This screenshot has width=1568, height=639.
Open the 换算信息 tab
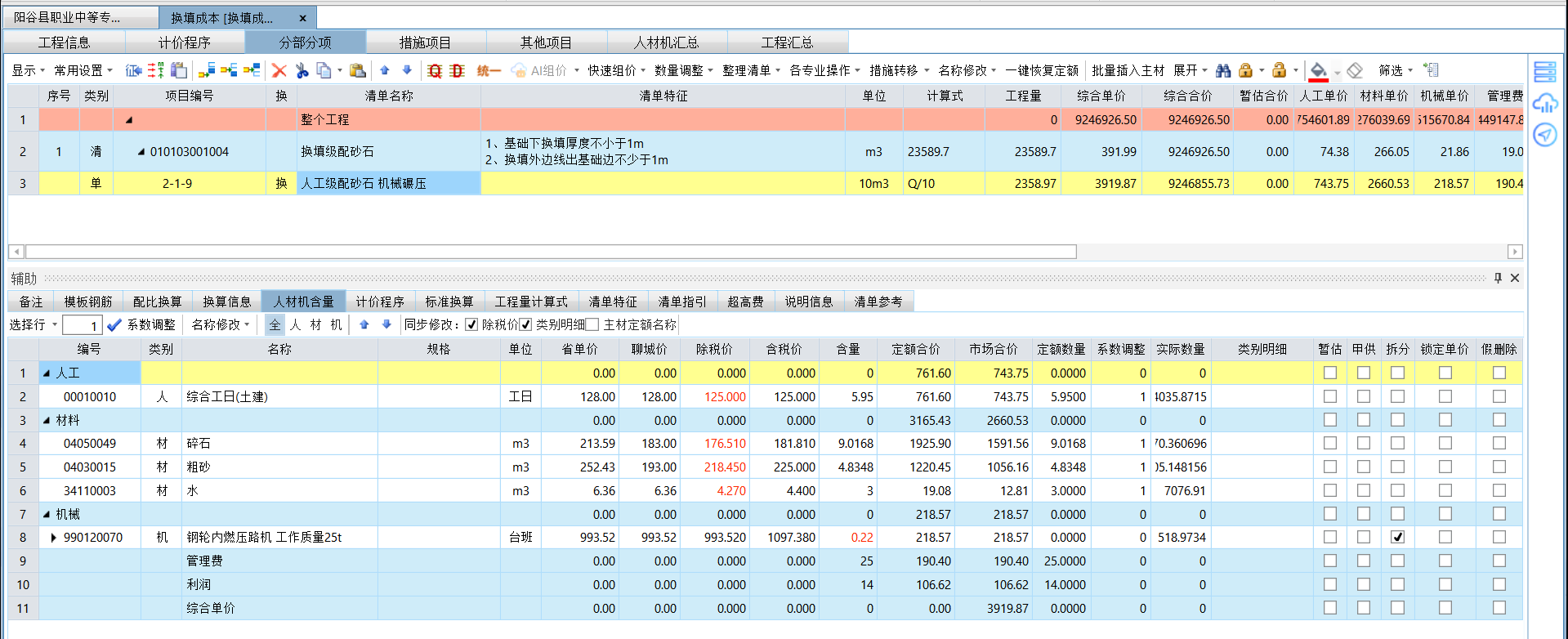tap(227, 302)
